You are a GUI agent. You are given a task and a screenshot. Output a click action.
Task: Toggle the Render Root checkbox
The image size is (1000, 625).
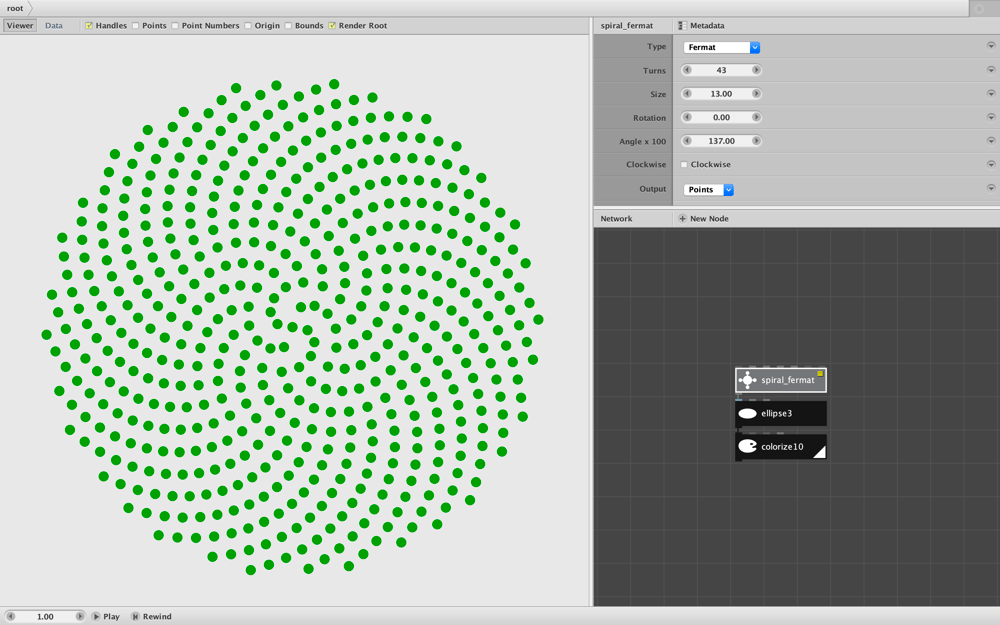pyautogui.click(x=332, y=26)
